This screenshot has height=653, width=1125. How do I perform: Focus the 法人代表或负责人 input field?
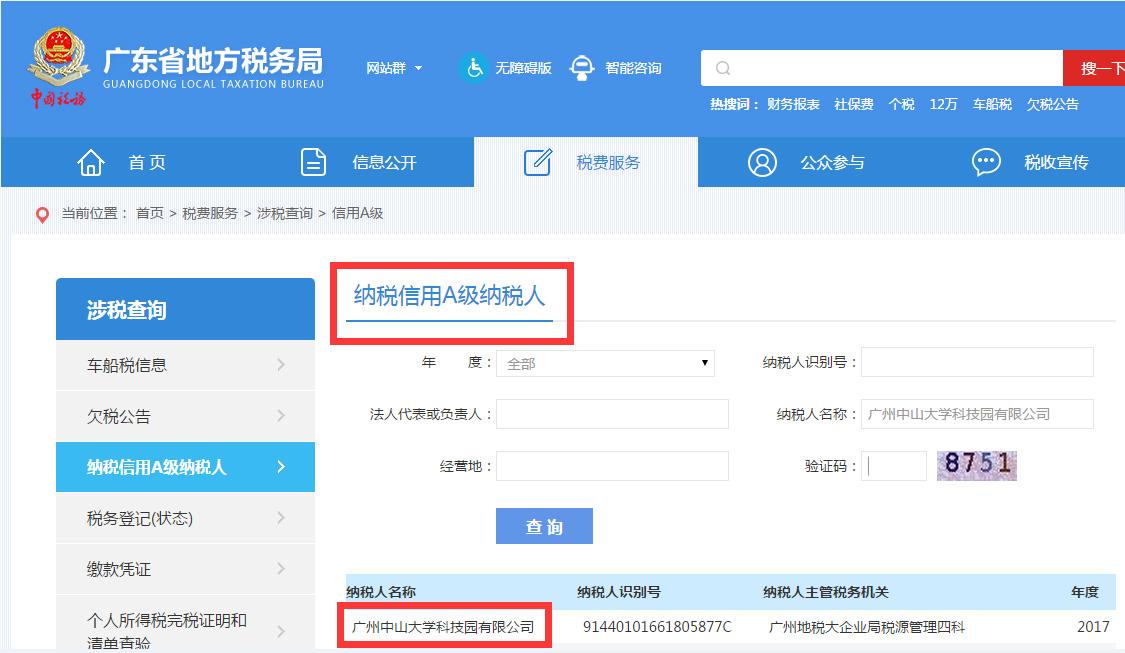(x=612, y=414)
